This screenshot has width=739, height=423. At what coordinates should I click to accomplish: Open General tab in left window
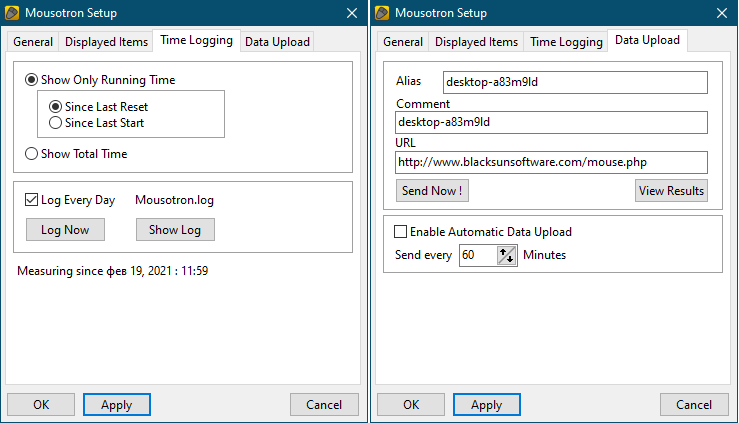(x=33, y=41)
